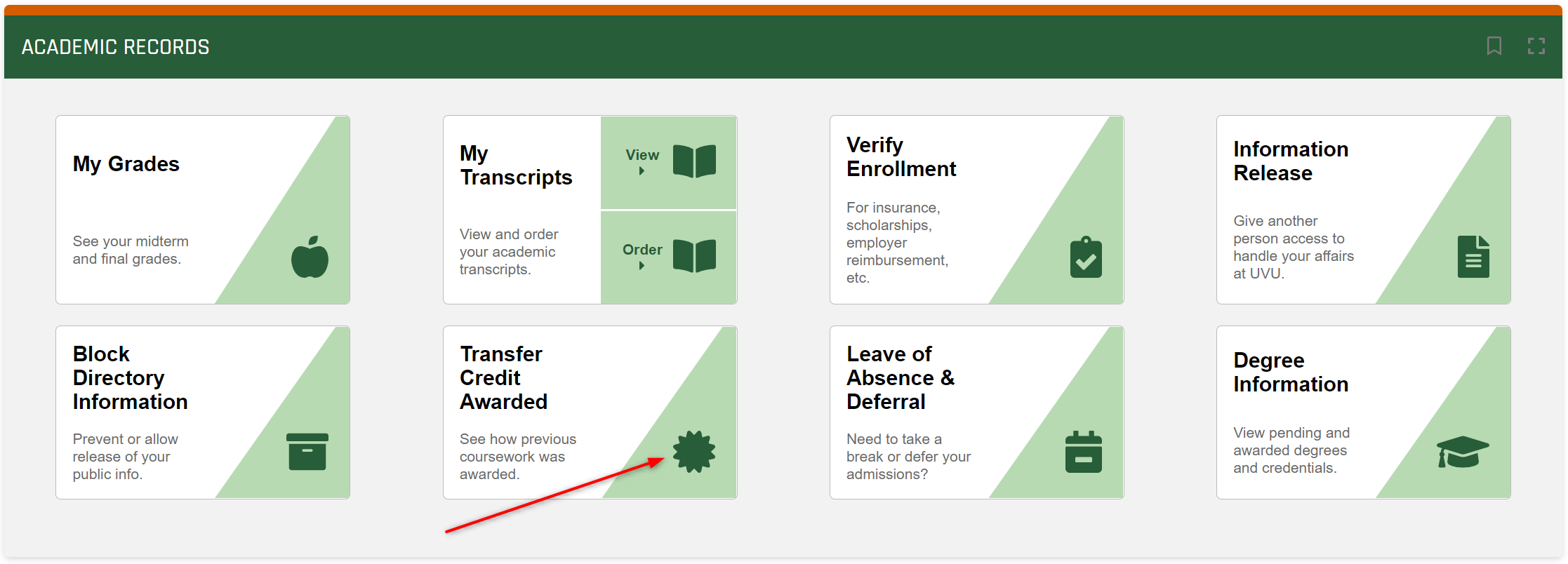The width and height of the screenshot is (1568, 564).
Task: Click the clipboard check icon on Verify Enrollment
Action: (1085, 257)
